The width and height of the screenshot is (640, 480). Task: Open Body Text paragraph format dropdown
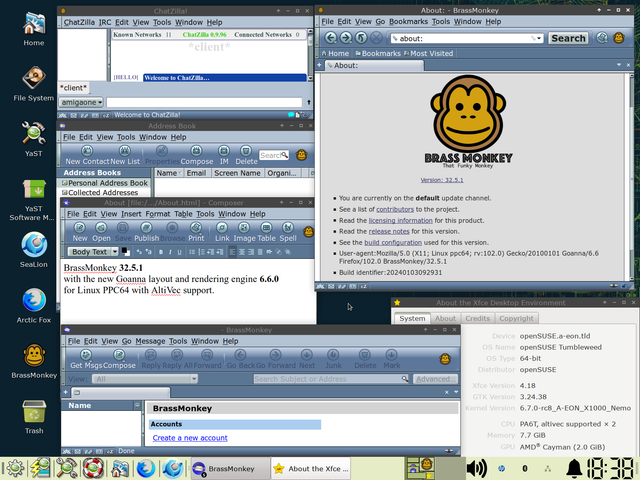pos(93,252)
